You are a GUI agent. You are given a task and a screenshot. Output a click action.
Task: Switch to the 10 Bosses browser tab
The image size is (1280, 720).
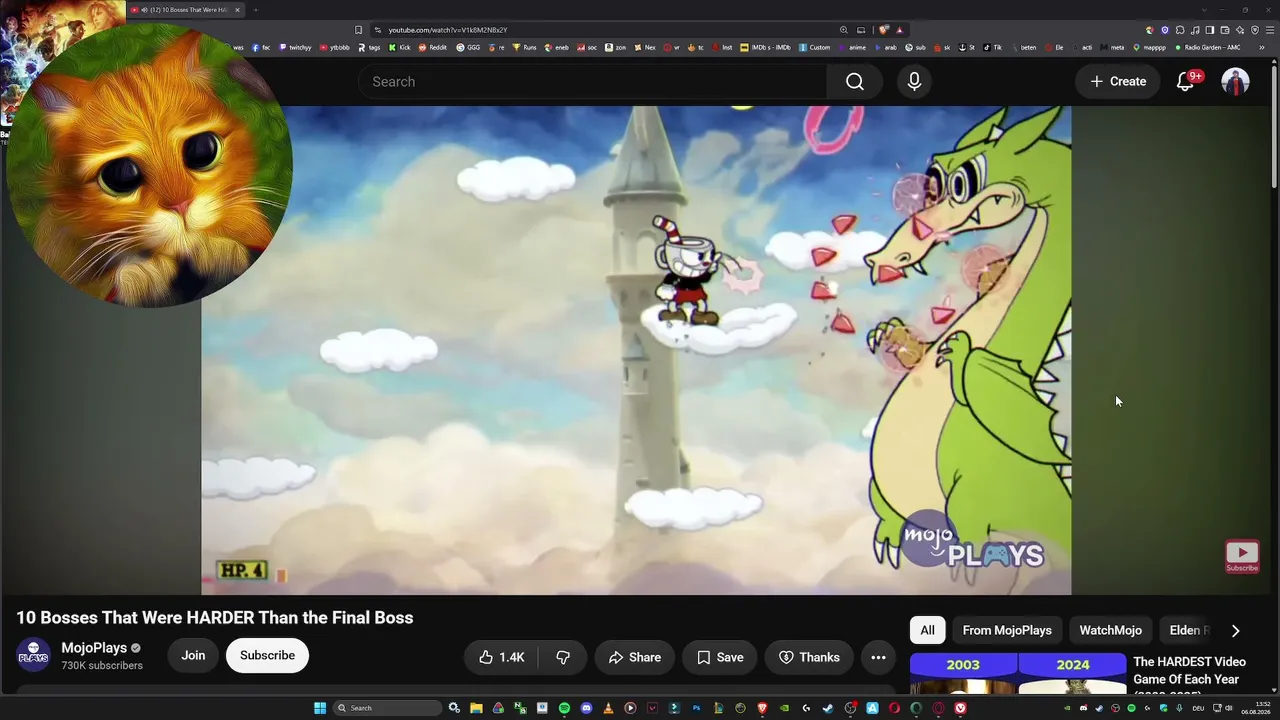[x=184, y=10]
